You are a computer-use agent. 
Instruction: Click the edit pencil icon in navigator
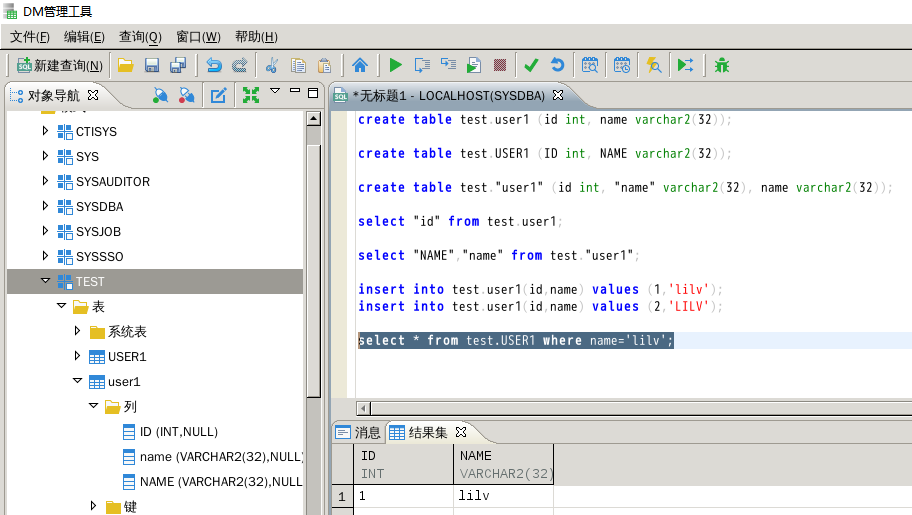pyautogui.click(x=219, y=95)
